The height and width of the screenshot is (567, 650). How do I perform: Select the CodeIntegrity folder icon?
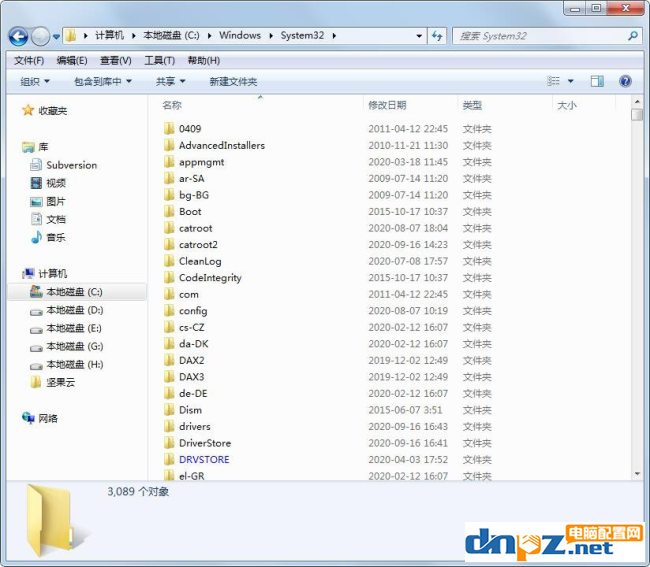(169, 278)
